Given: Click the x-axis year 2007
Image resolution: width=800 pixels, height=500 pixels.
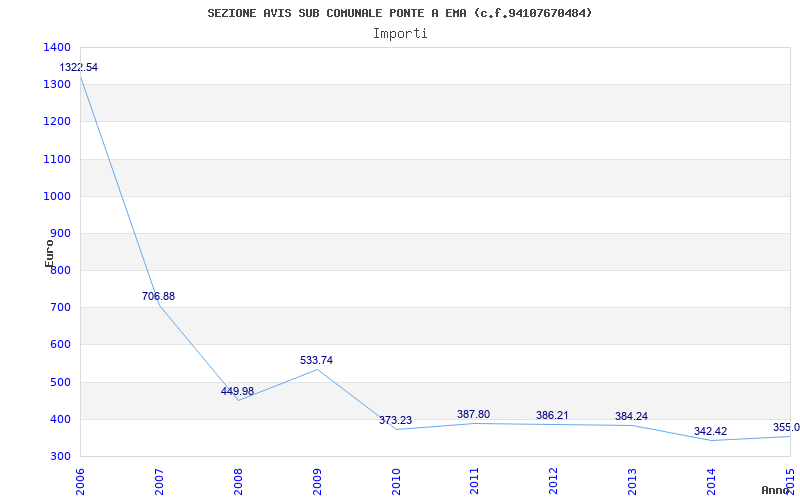Looking at the screenshot, I should click(159, 481).
